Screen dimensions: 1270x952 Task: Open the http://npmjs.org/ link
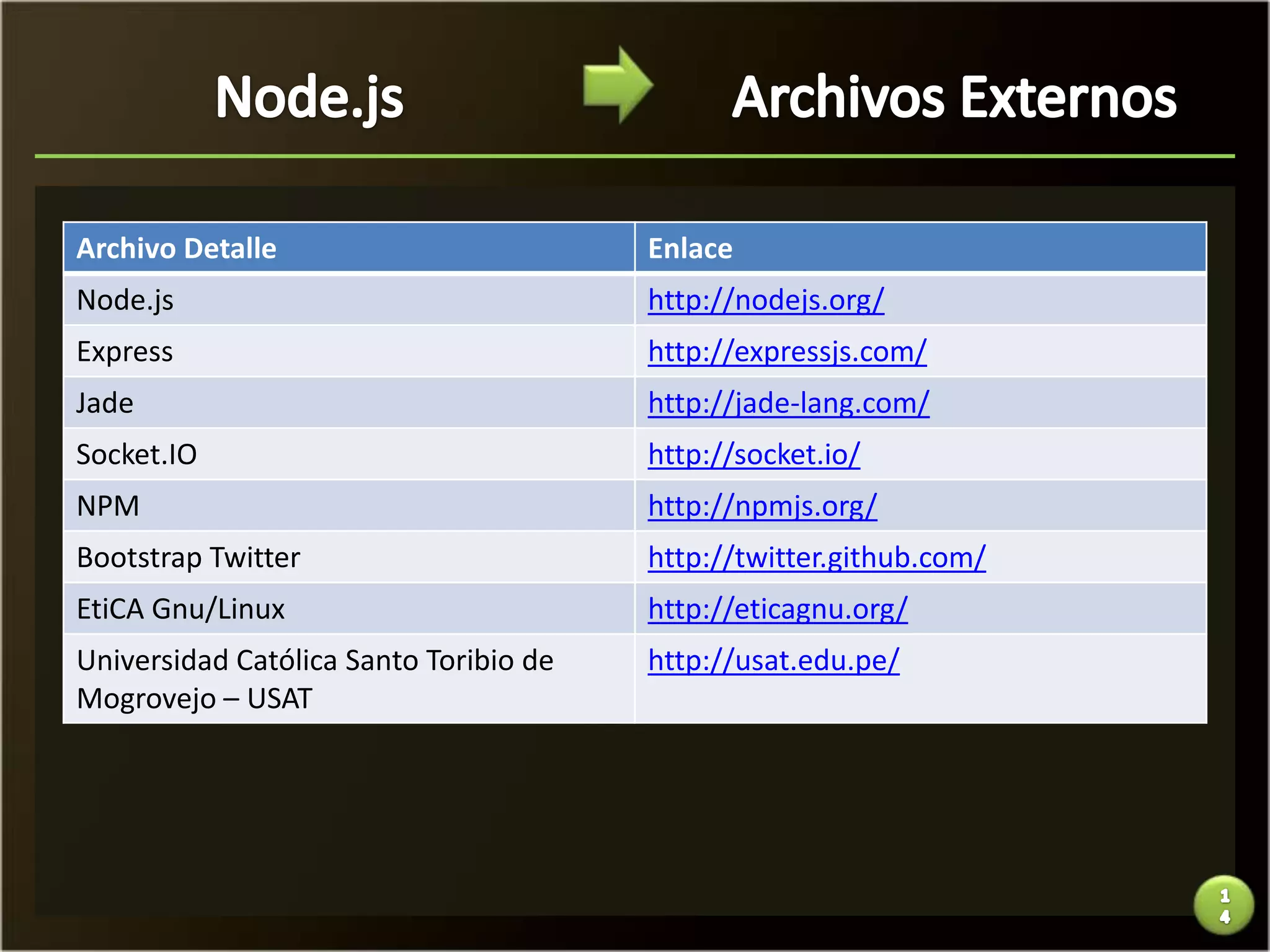[762, 506]
